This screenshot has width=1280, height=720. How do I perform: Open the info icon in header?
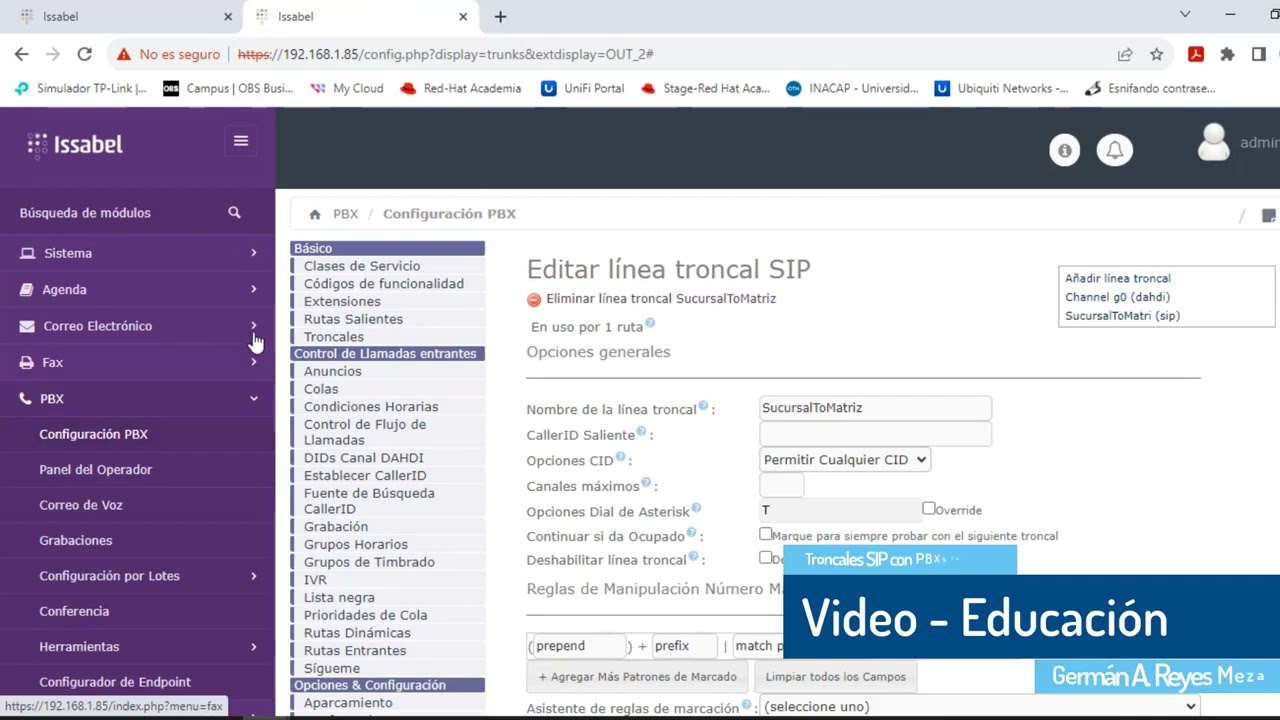(1064, 151)
